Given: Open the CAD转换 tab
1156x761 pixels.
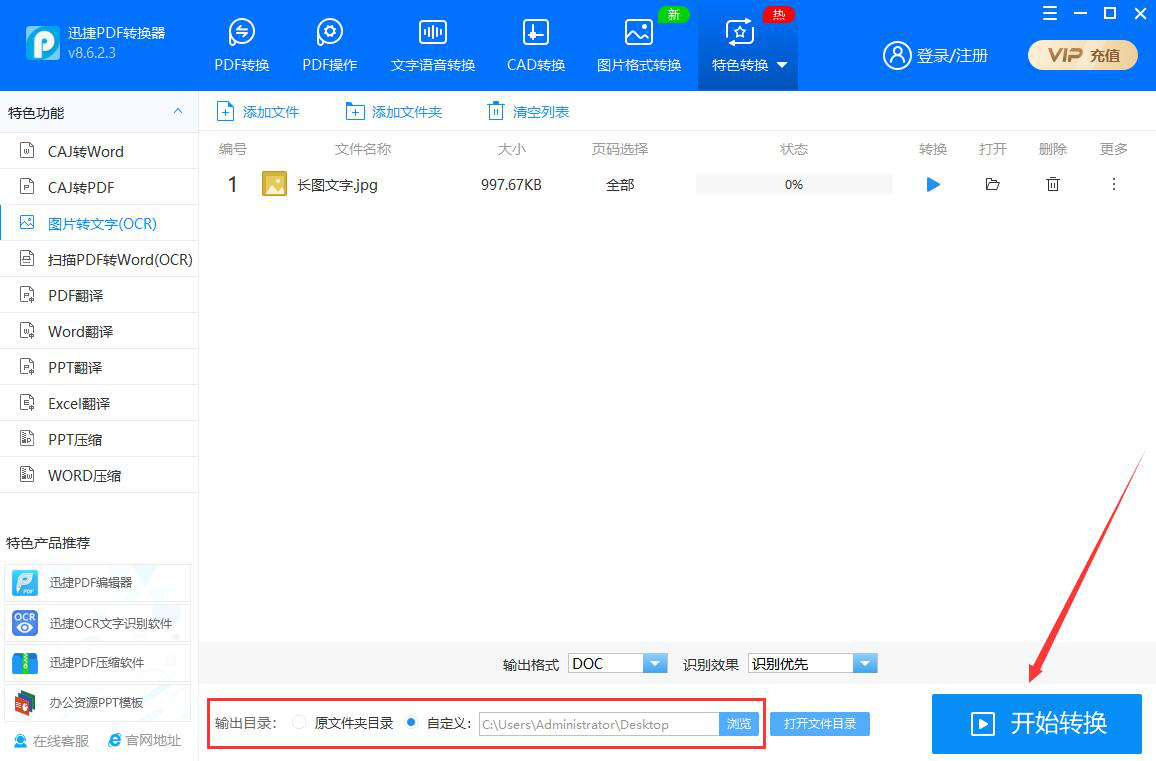Looking at the screenshot, I should point(536,46).
